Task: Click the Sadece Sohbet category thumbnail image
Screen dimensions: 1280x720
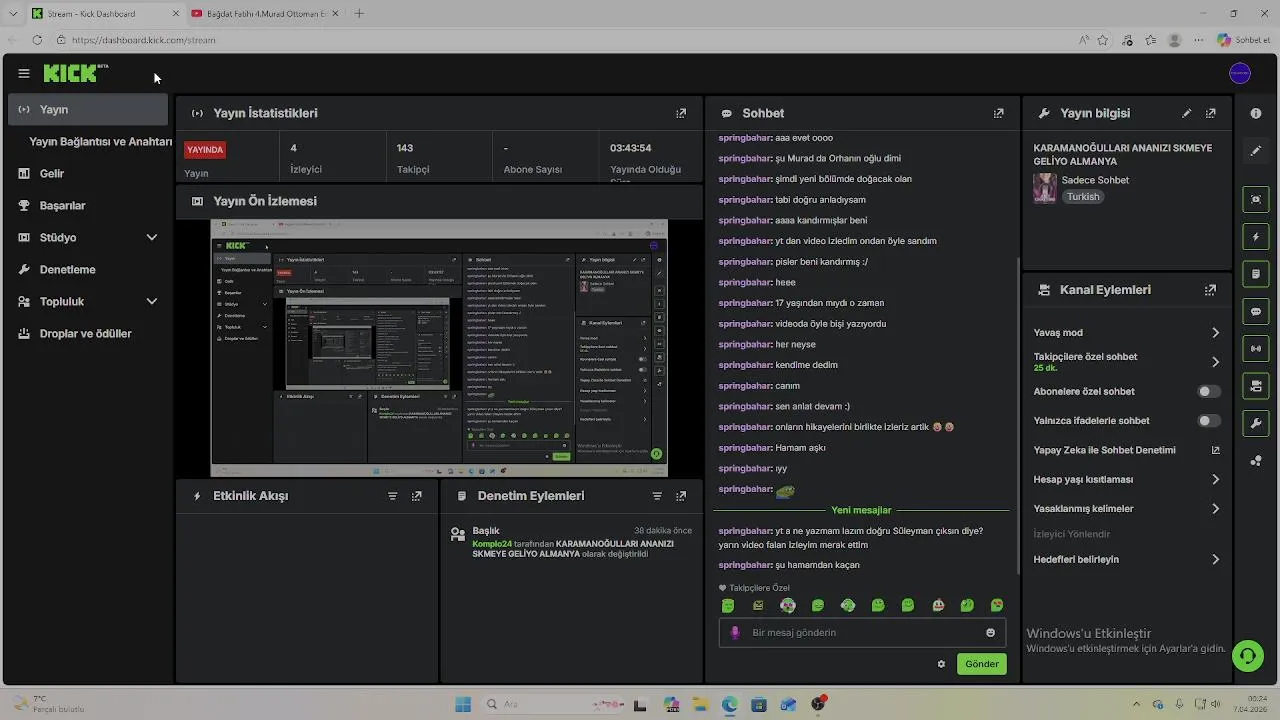Action: tap(1045, 188)
